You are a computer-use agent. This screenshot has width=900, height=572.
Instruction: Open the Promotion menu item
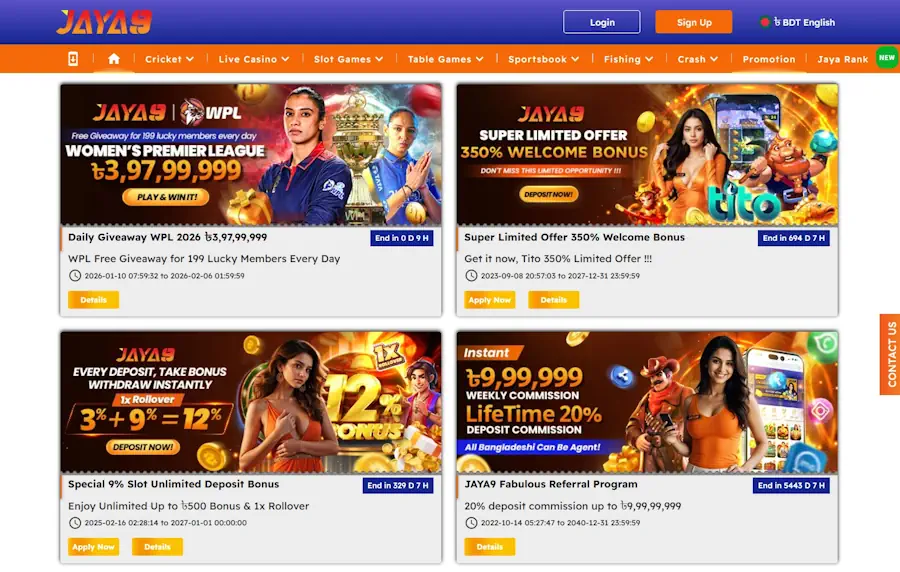coord(769,59)
